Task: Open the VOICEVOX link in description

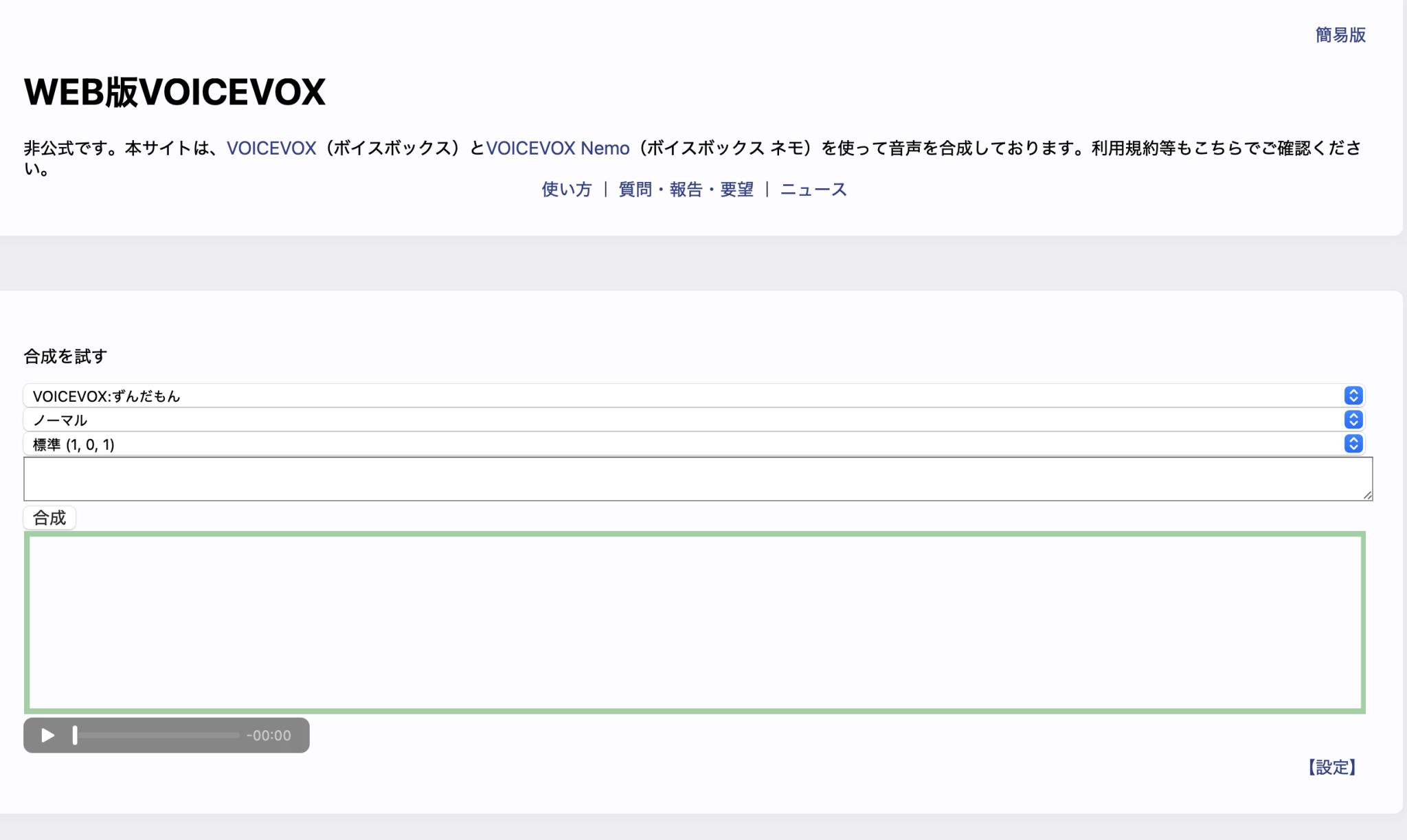Action: click(271, 148)
